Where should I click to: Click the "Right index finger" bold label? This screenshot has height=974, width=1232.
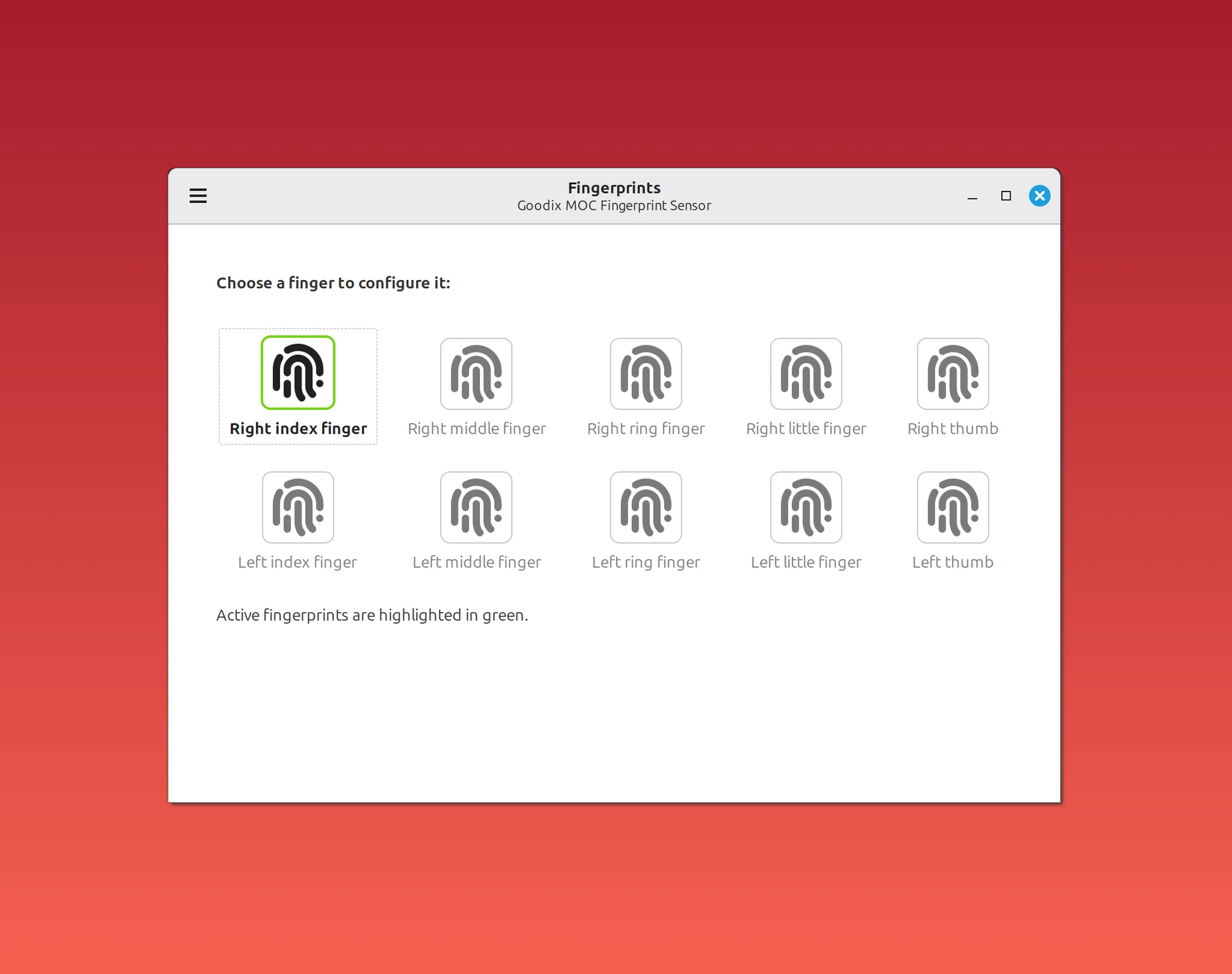point(298,429)
